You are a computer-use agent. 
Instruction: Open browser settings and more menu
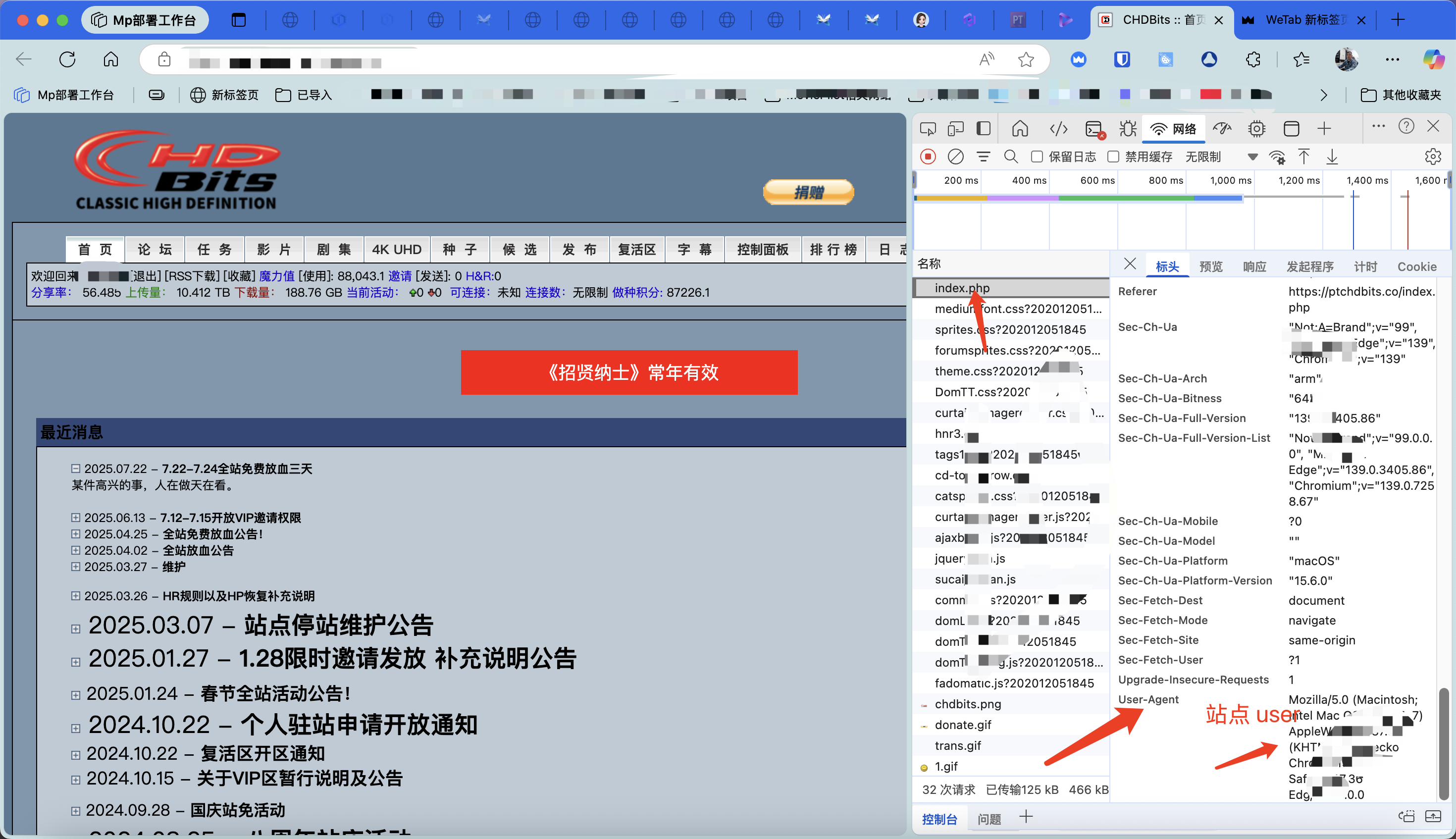(x=1392, y=59)
